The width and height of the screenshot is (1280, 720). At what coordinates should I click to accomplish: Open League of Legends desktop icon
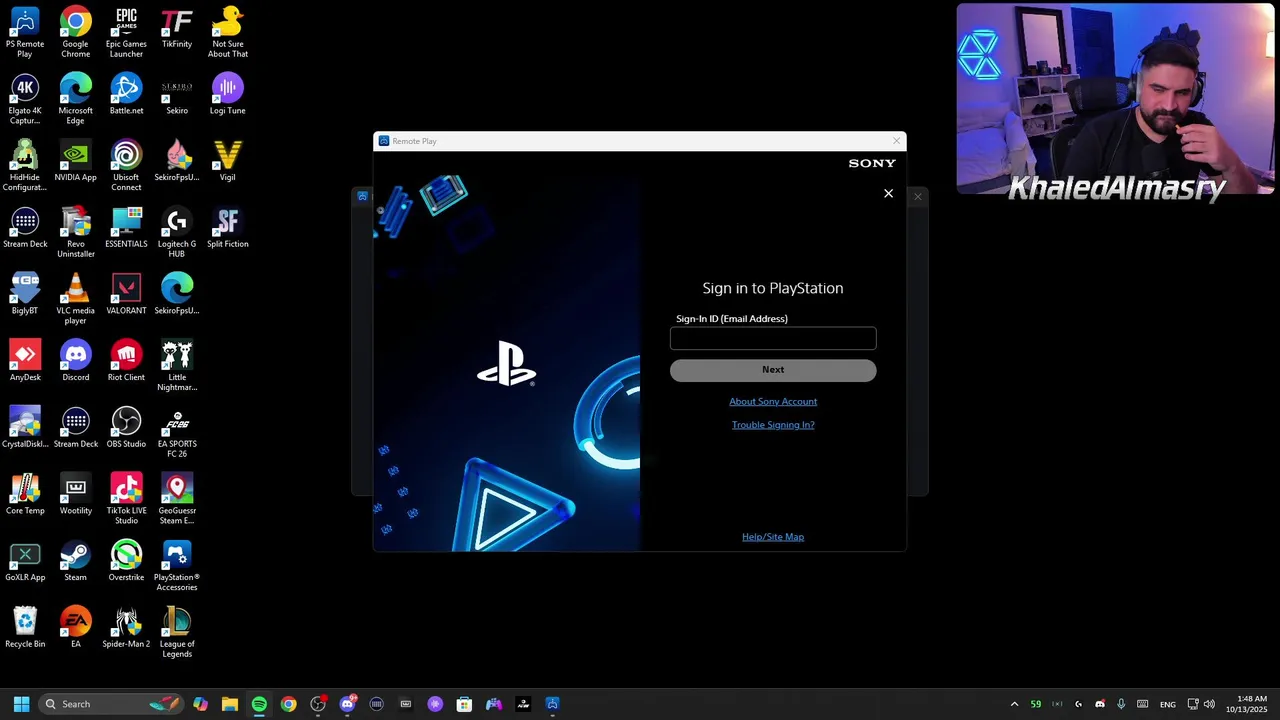coord(177,632)
